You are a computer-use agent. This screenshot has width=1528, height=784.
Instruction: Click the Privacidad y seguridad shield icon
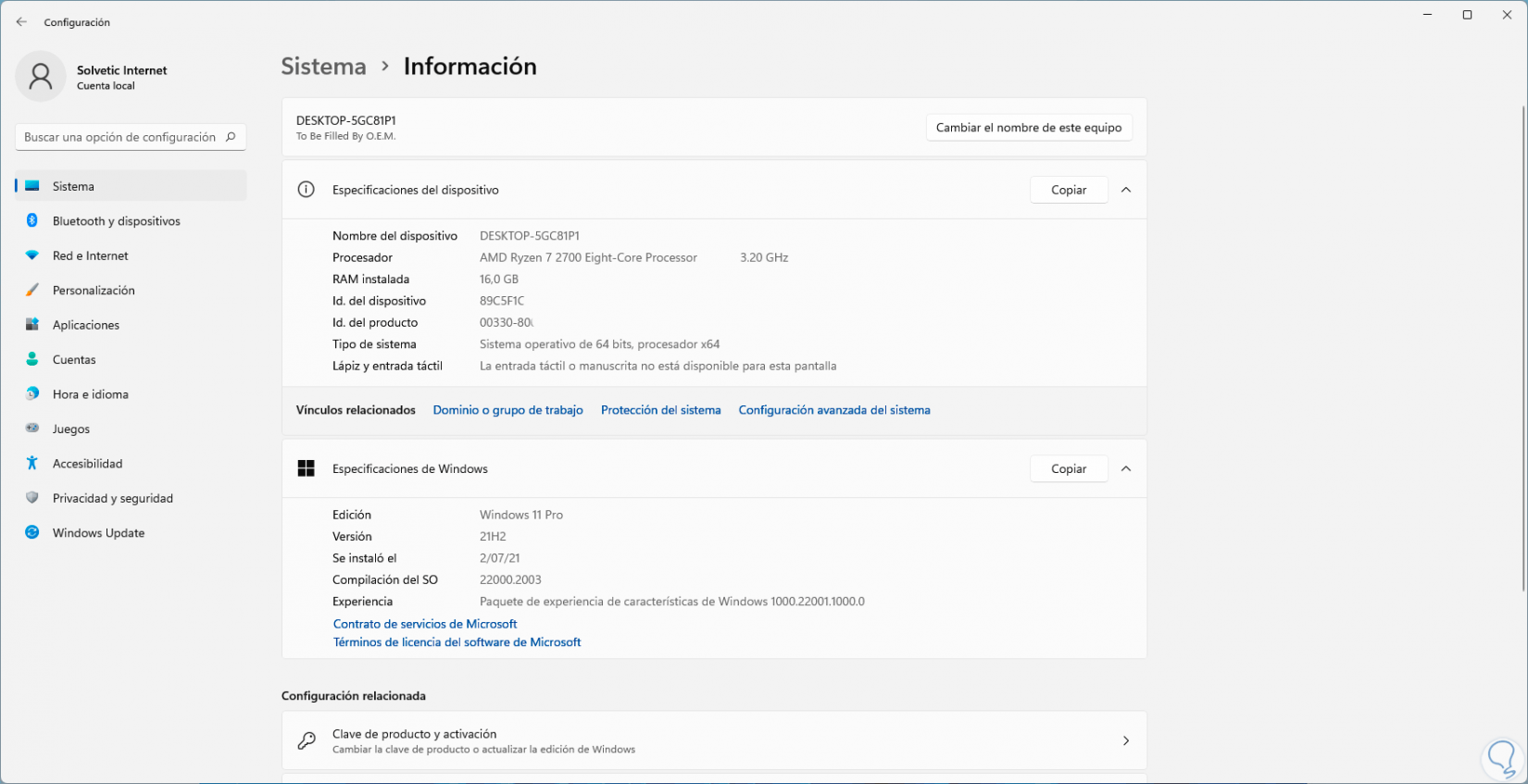point(32,498)
